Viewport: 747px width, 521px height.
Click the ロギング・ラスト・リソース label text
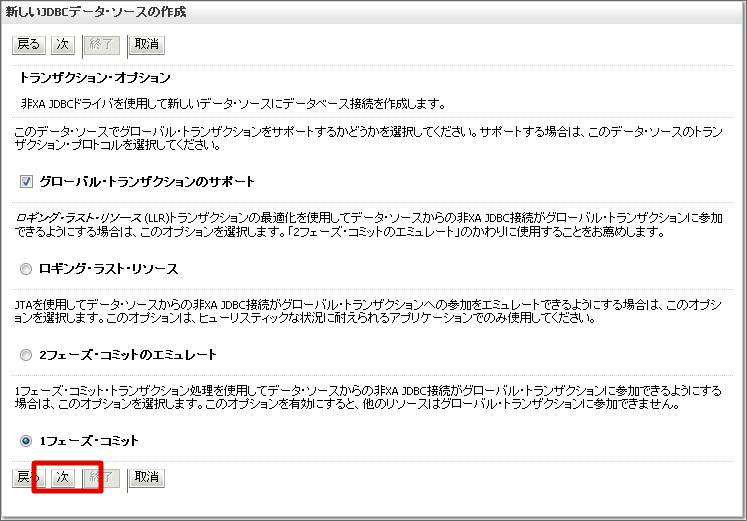click(x=109, y=269)
